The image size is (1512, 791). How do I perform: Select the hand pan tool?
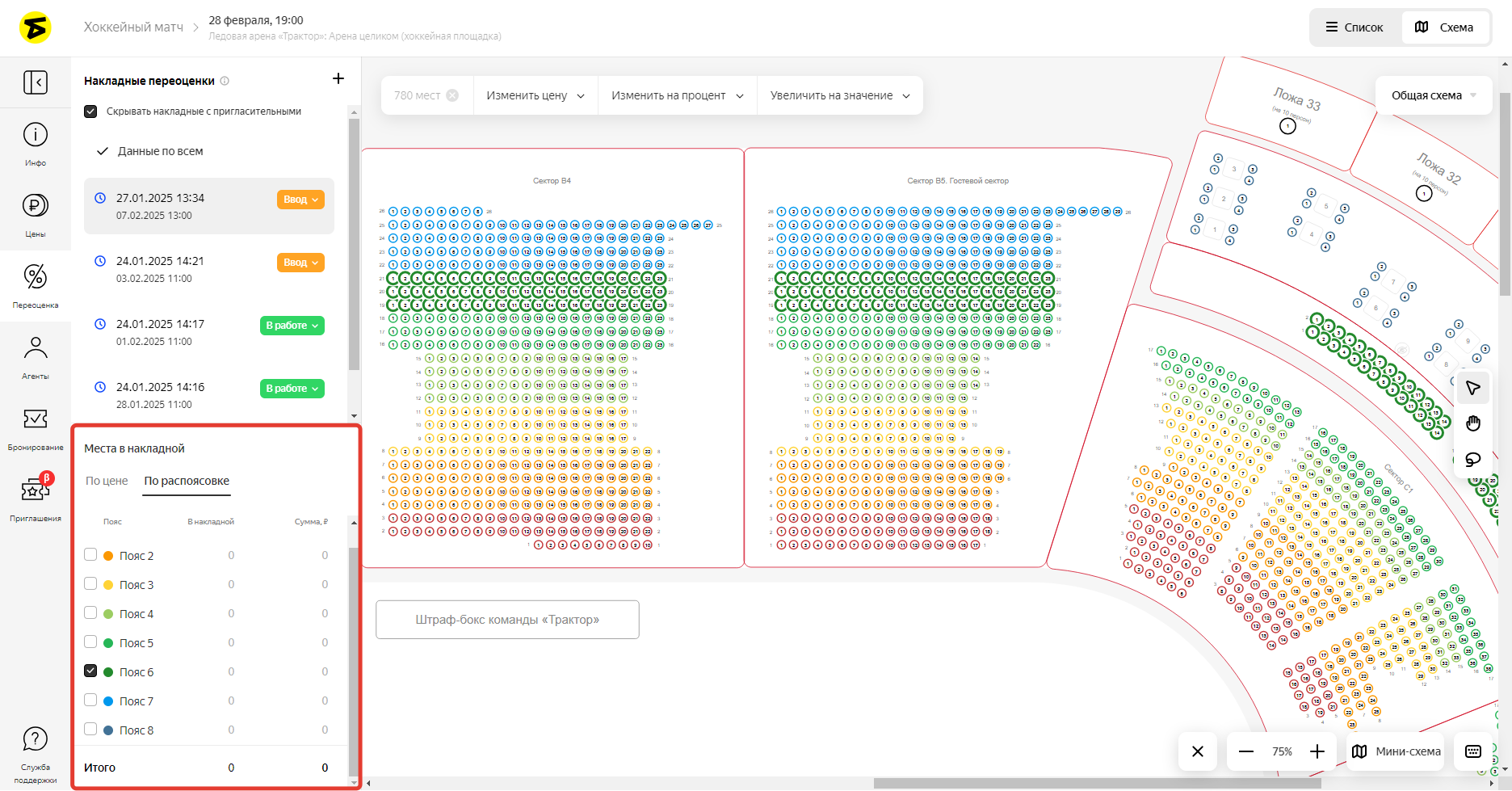pyautogui.click(x=1473, y=424)
